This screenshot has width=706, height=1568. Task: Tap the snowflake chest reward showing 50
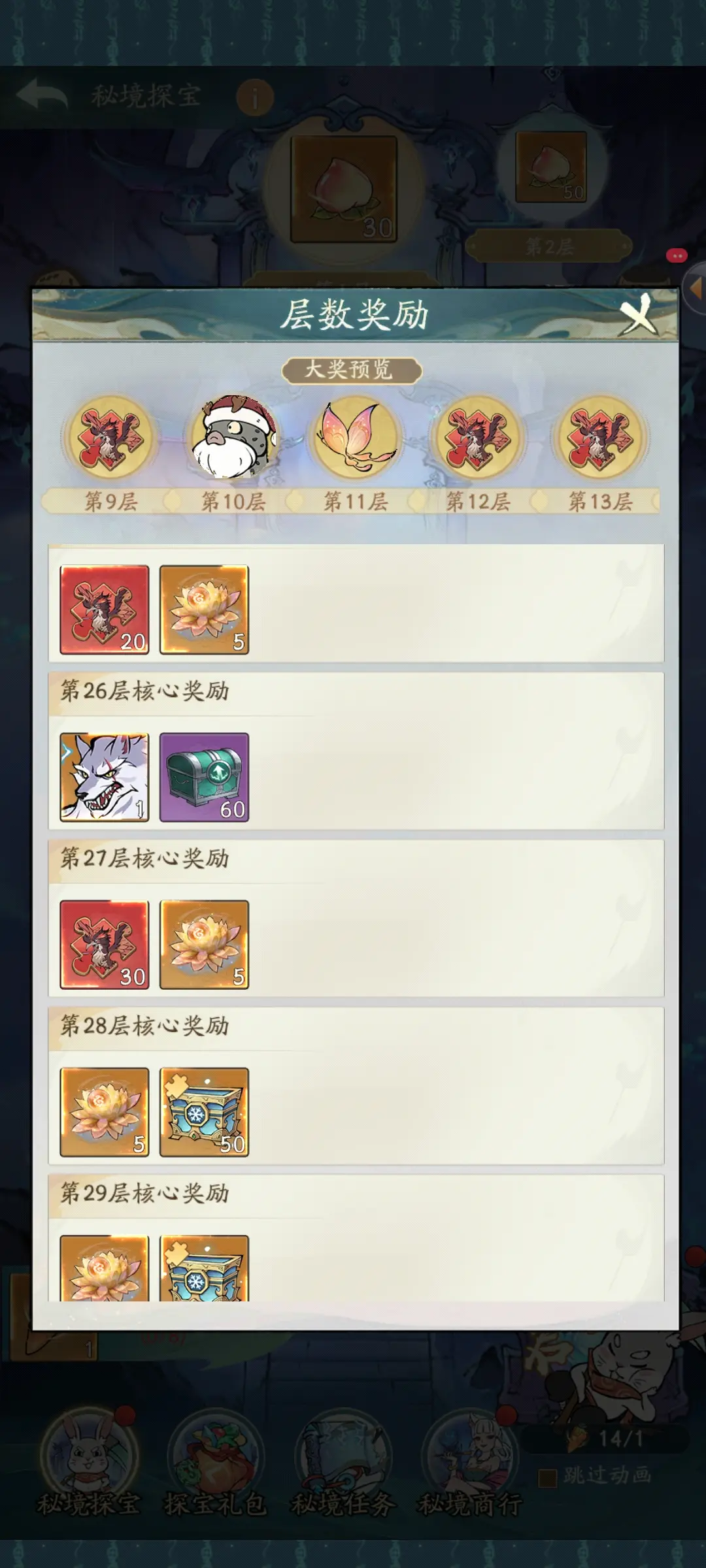pyautogui.click(x=204, y=1112)
